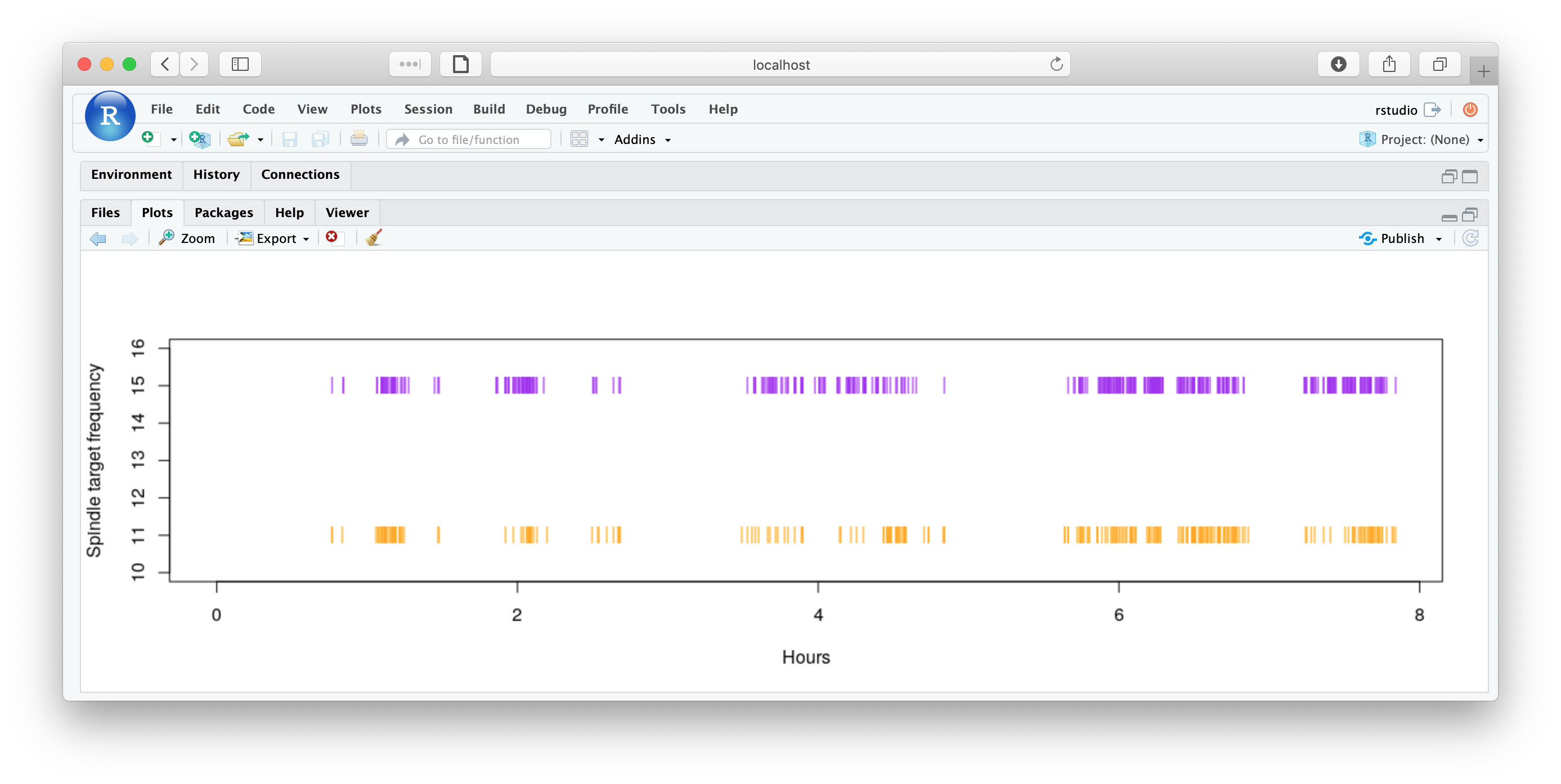The image size is (1561, 784).
Task: Click the Zoom plot button
Action: [187, 238]
